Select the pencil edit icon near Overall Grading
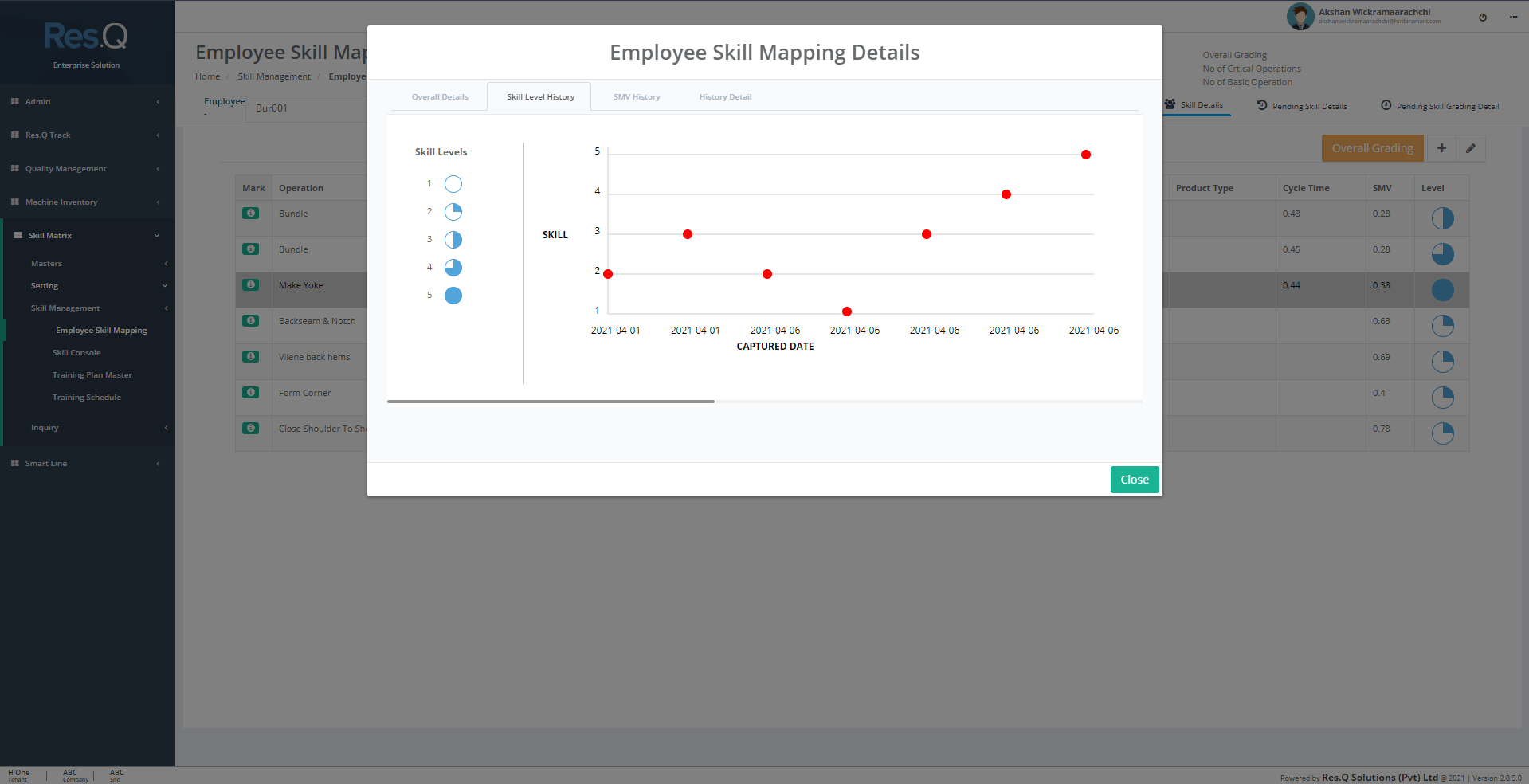This screenshot has width=1529, height=784. point(1470,148)
